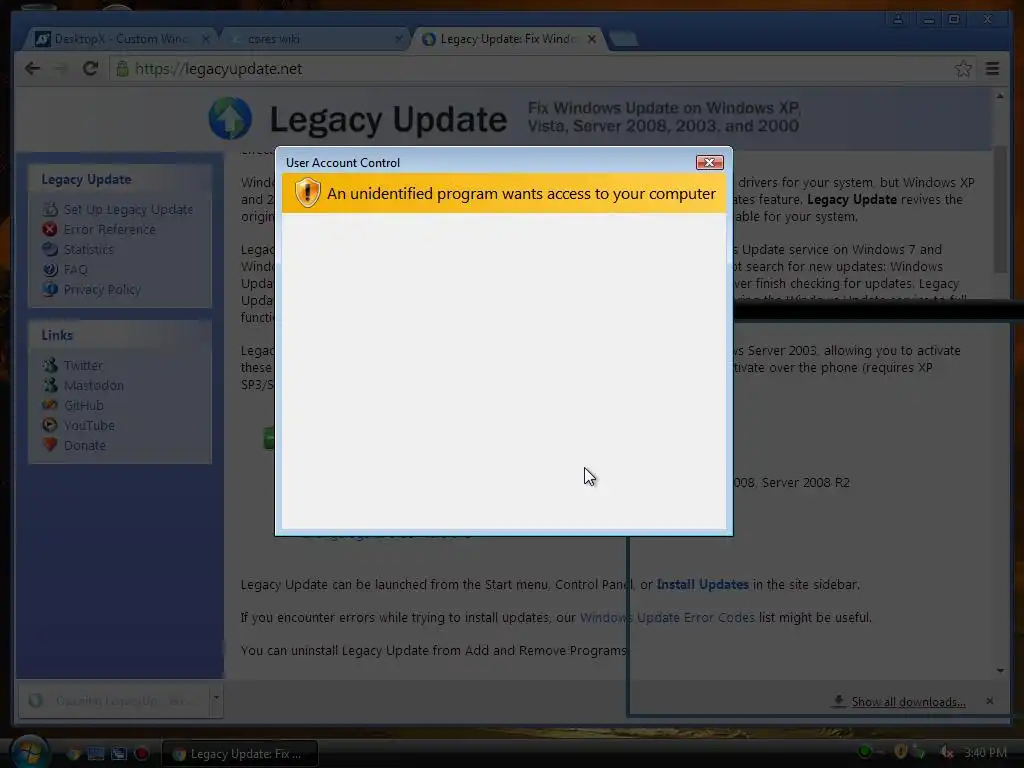Click the YouTube play icon
The height and width of the screenshot is (768, 1024).
tap(50, 425)
